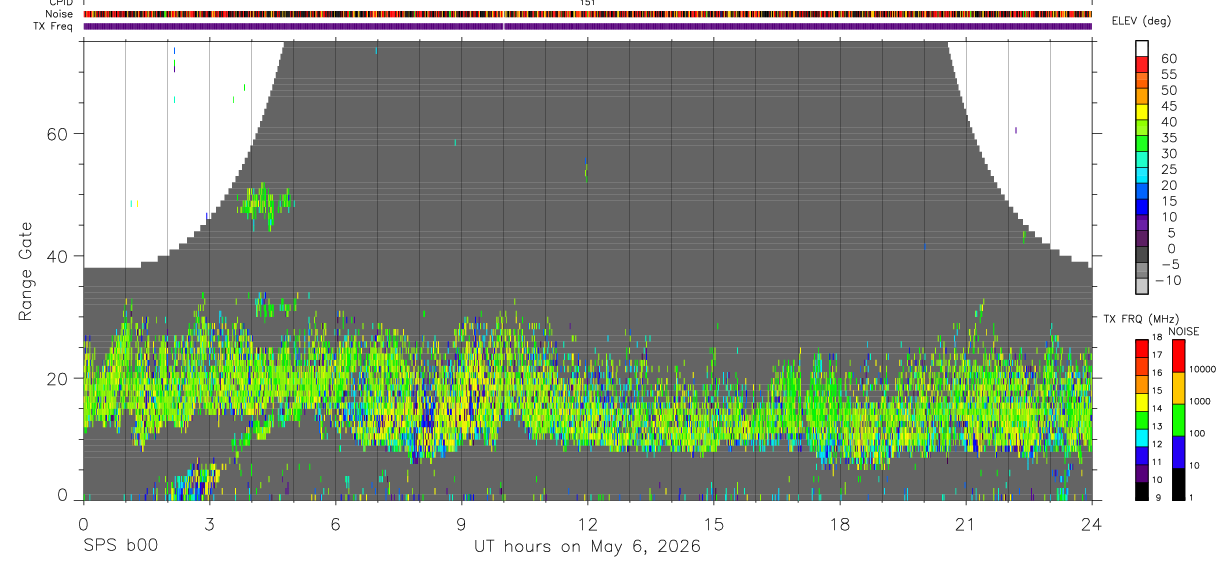The width and height of the screenshot is (1228, 567).
Task: Click the black 9 MHz TX frequency swatch
Action: (x=1143, y=492)
